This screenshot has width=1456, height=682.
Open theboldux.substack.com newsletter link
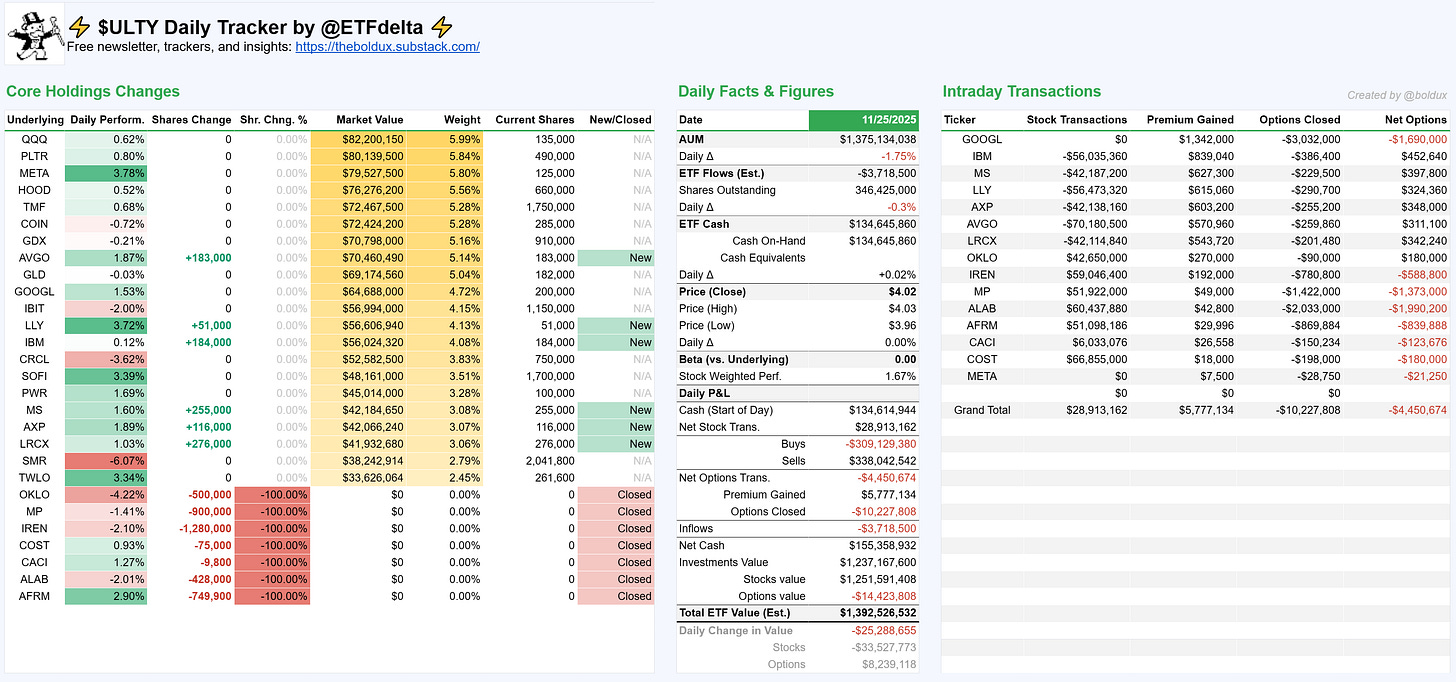pyautogui.click(x=387, y=47)
